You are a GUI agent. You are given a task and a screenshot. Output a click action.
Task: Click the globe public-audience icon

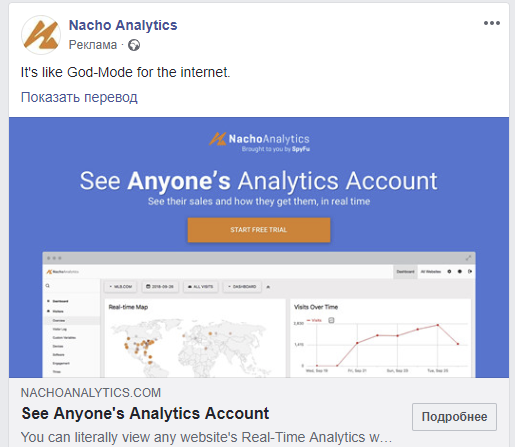pyautogui.click(x=134, y=45)
